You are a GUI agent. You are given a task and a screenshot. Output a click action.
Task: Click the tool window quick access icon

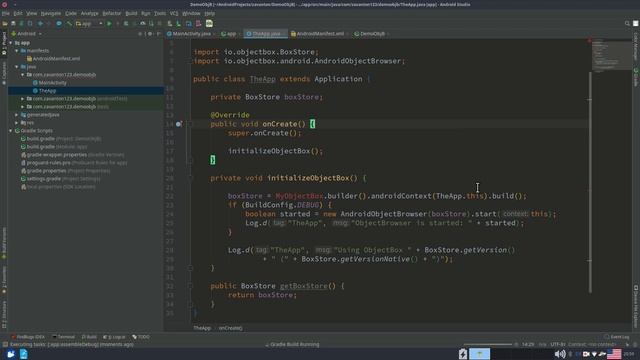(5, 344)
